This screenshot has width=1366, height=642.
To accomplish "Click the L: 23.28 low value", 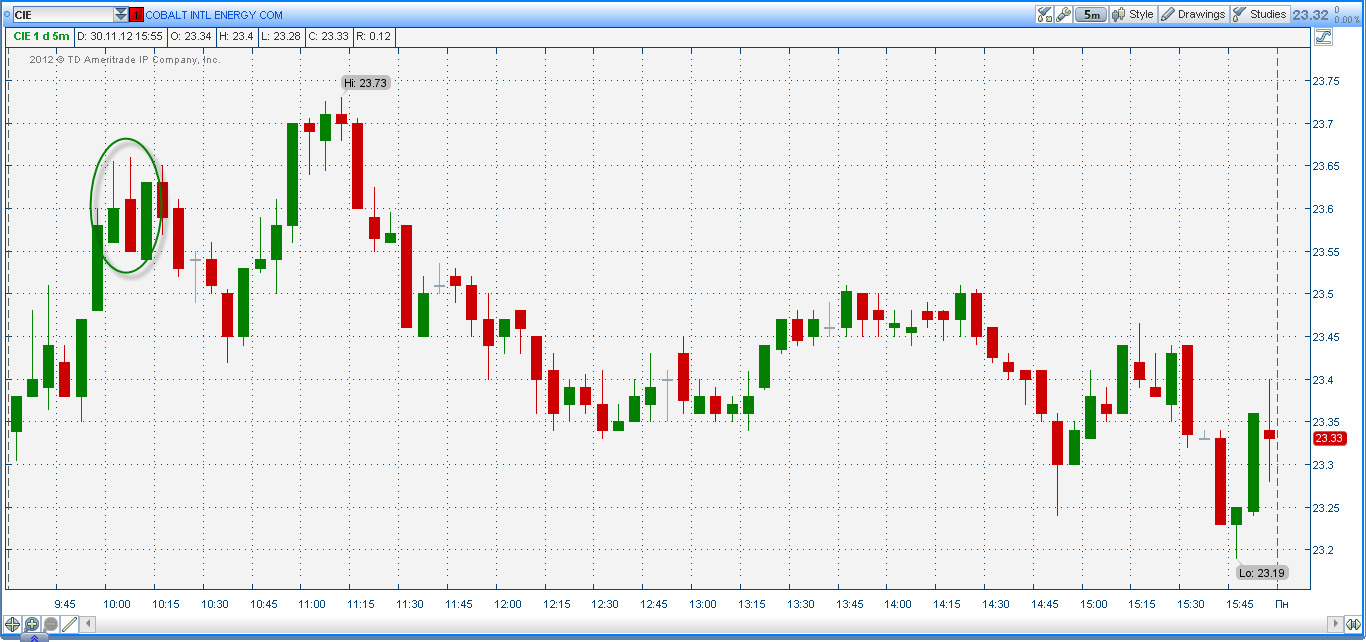I will point(282,36).
